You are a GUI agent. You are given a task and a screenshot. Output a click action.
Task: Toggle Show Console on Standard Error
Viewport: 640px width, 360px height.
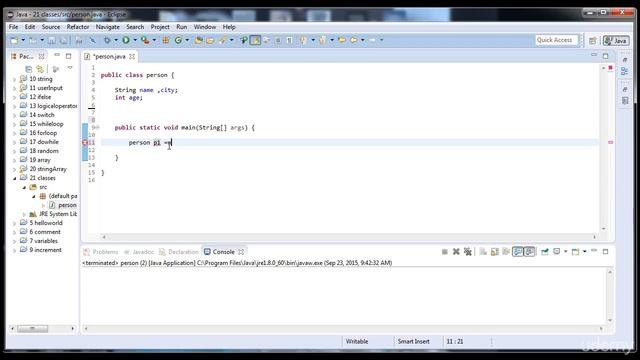click(529, 252)
